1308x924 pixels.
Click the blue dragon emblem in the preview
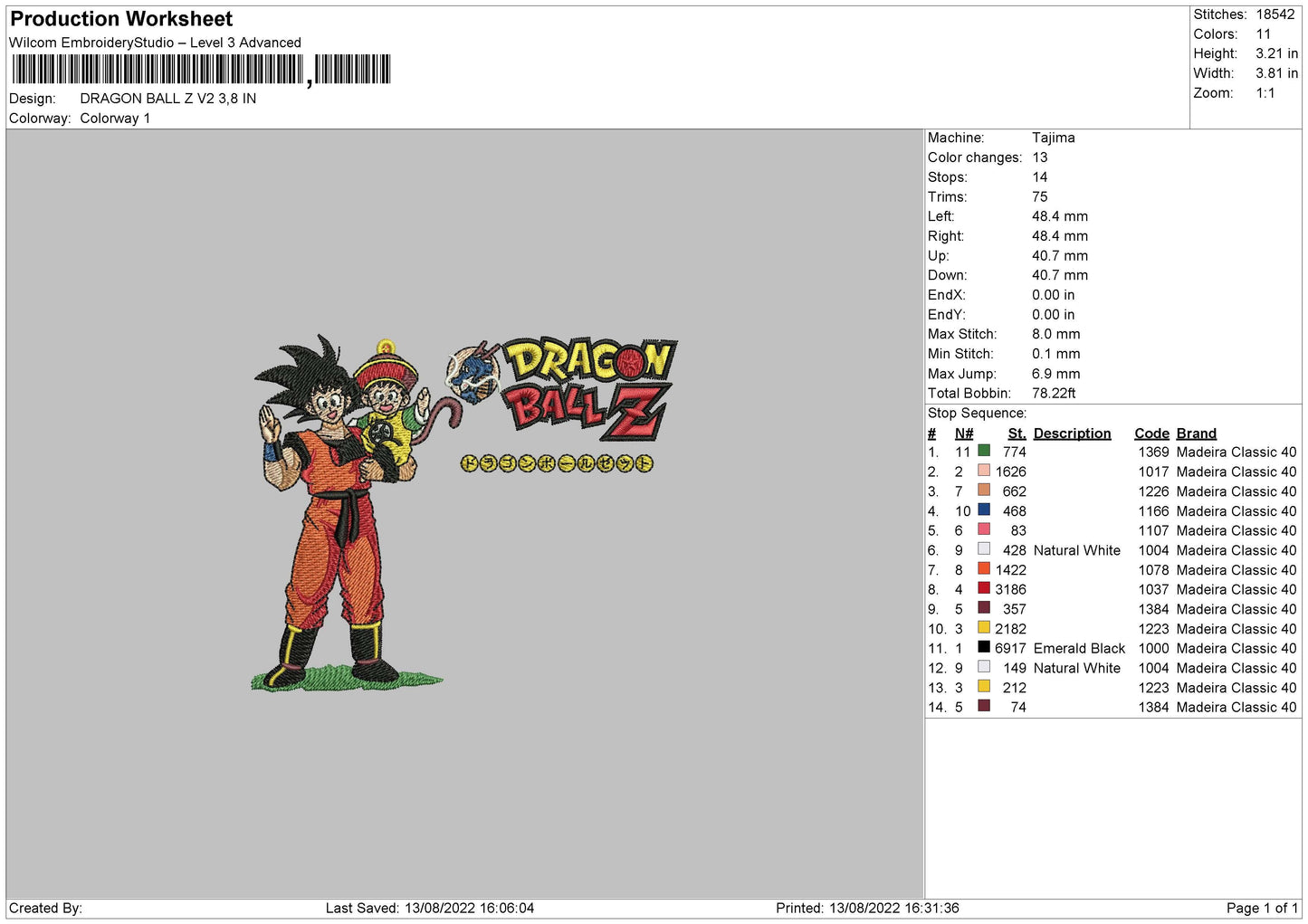click(474, 372)
